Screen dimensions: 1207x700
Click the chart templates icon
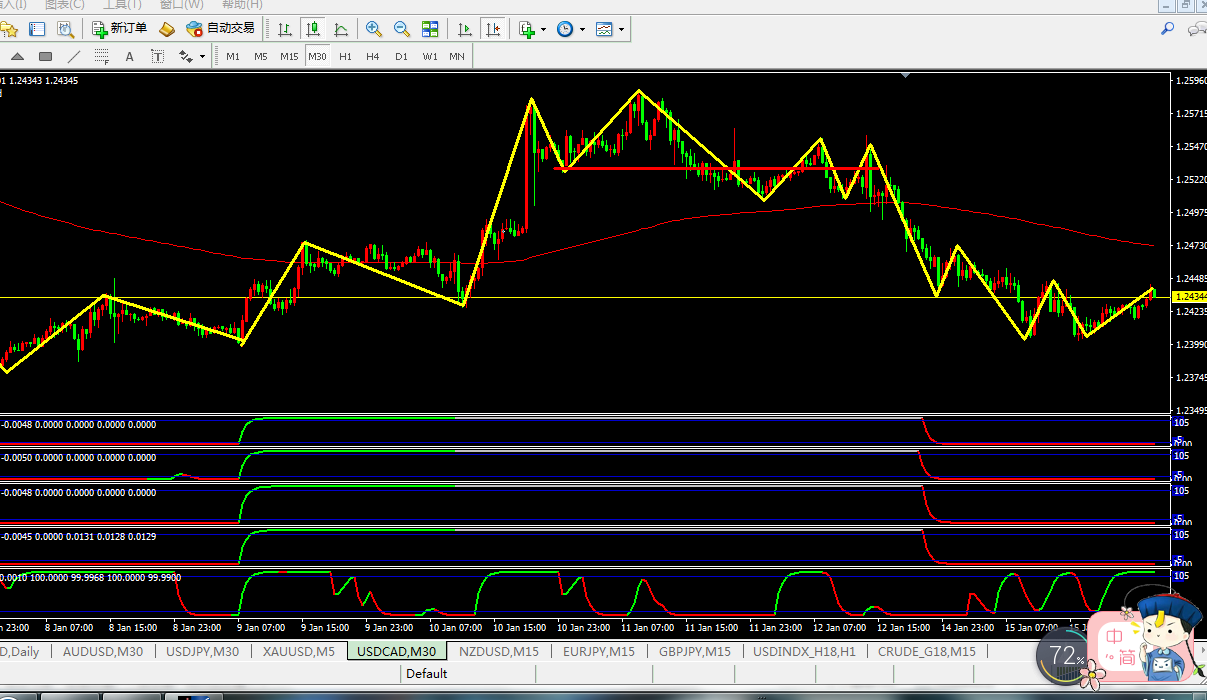tap(604, 29)
